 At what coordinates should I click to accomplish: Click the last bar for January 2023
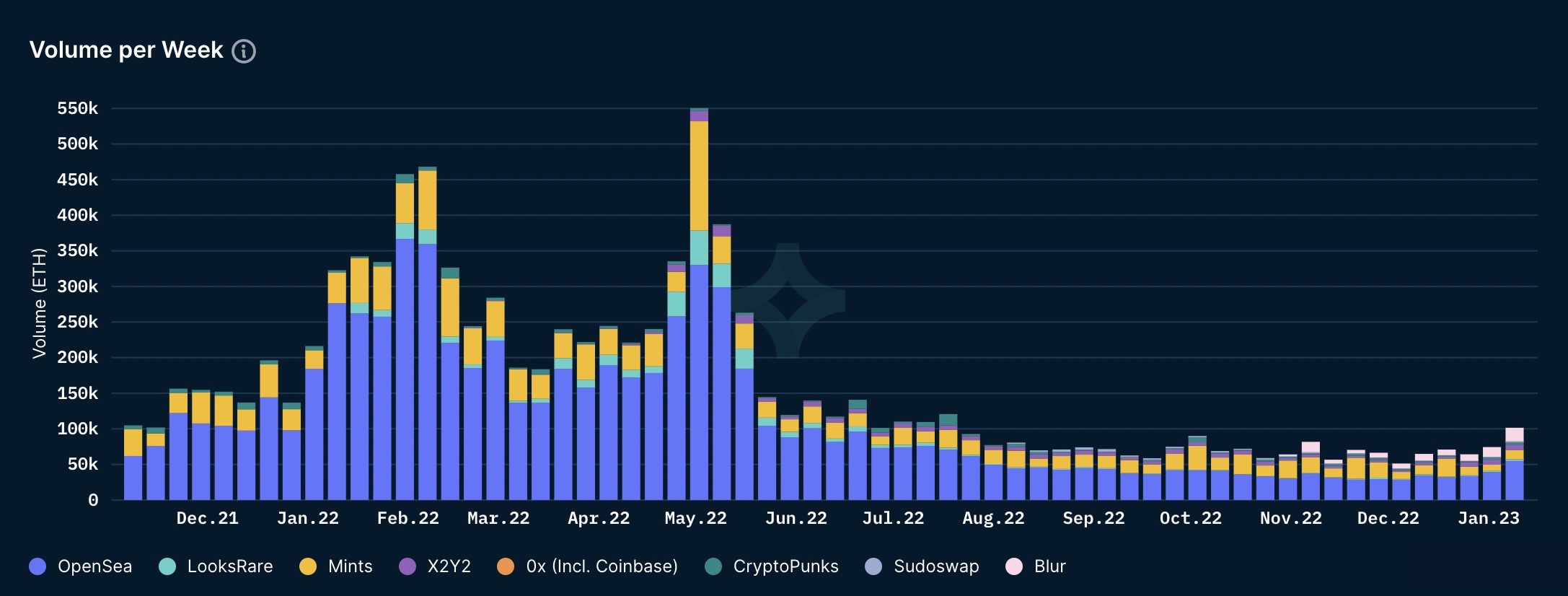(1515, 464)
